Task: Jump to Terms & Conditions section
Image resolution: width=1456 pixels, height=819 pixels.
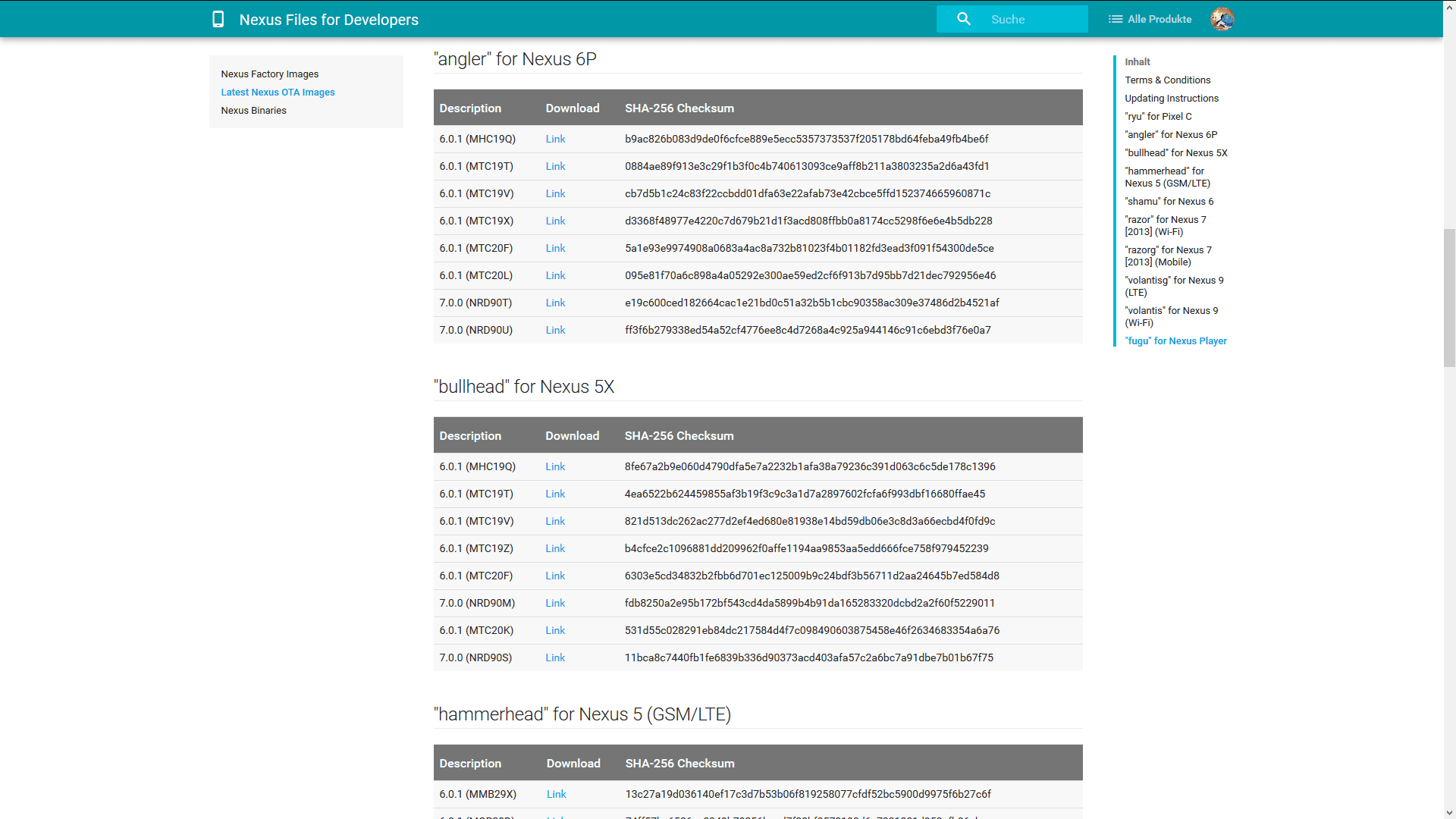Action: [1167, 80]
